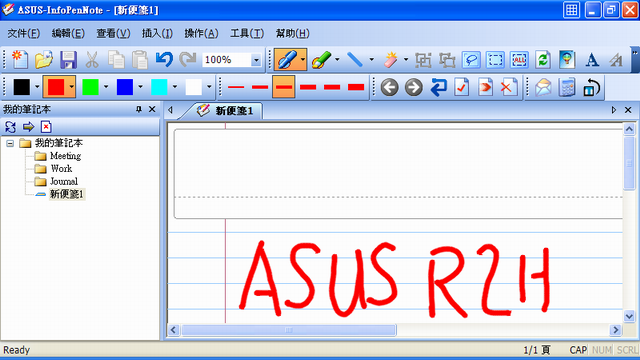Click the vertical scrollbar down arrow
This screenshot has height=360, width=640.
pyautogui.click(x=629, y=316)
